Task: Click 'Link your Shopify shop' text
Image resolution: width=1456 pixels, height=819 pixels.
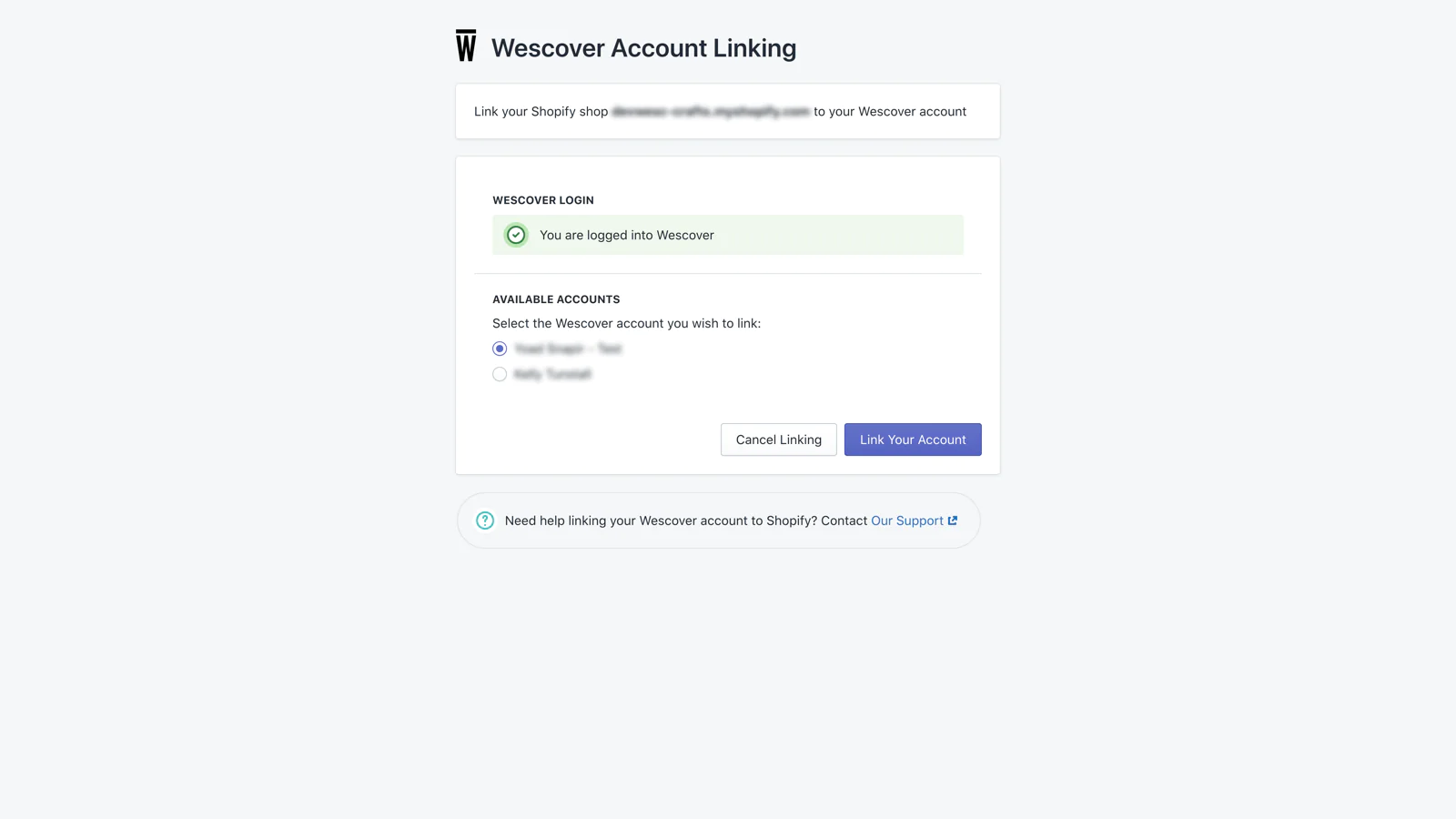Action: coord(541,111)
